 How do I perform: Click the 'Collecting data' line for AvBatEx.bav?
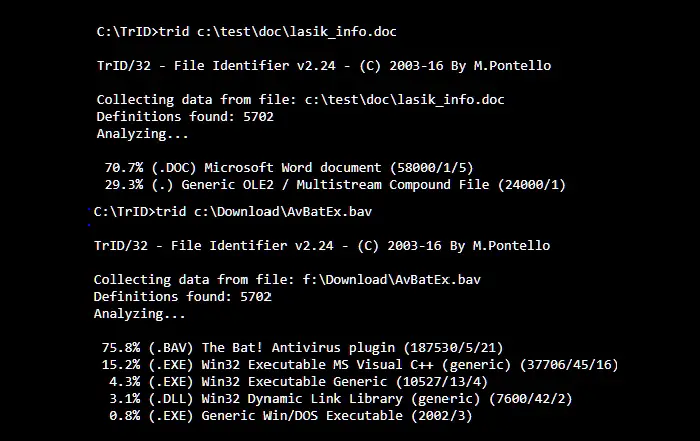(x=287, y=280)
